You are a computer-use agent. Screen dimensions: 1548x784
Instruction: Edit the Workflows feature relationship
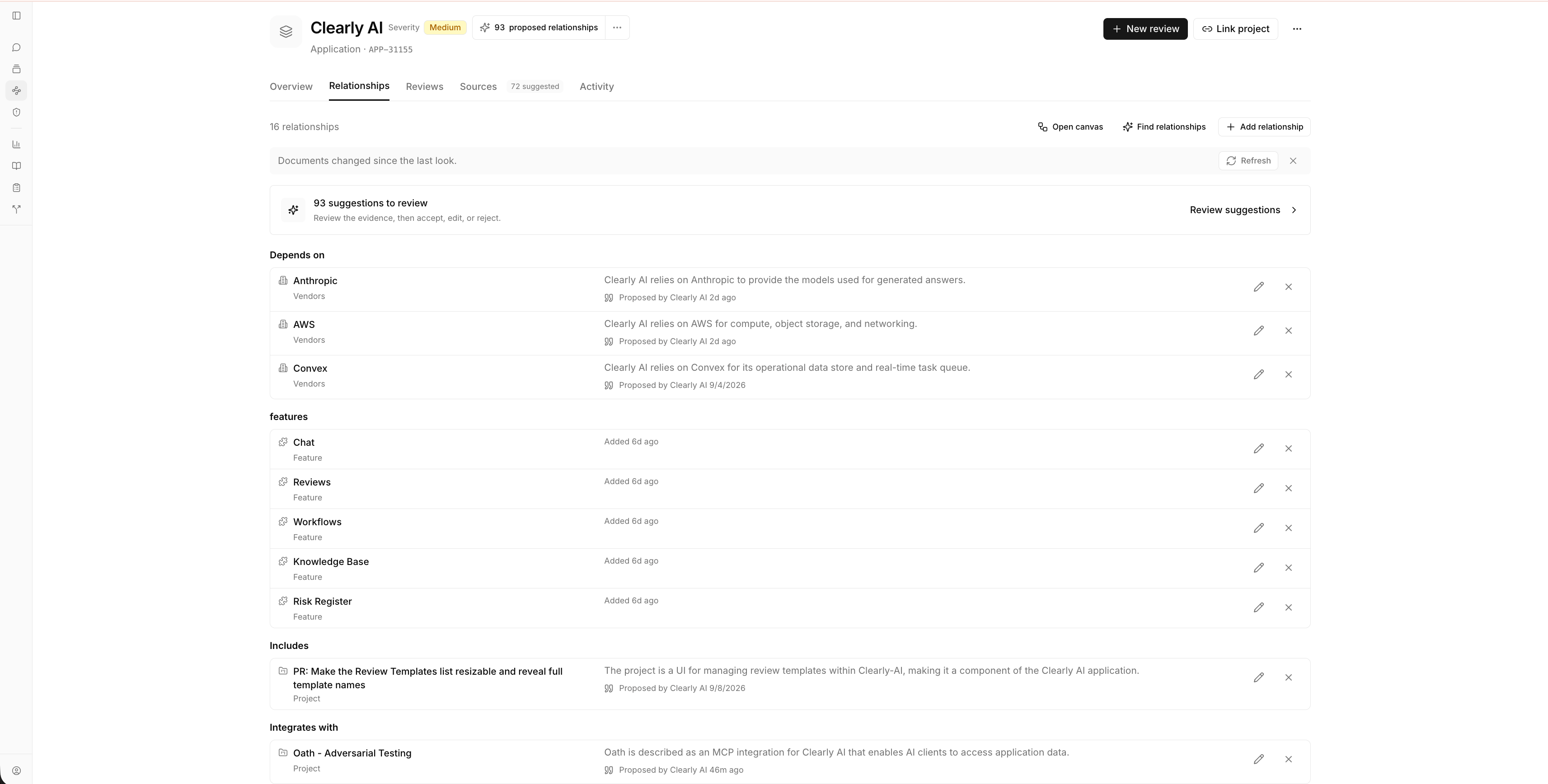(1258, 528)
